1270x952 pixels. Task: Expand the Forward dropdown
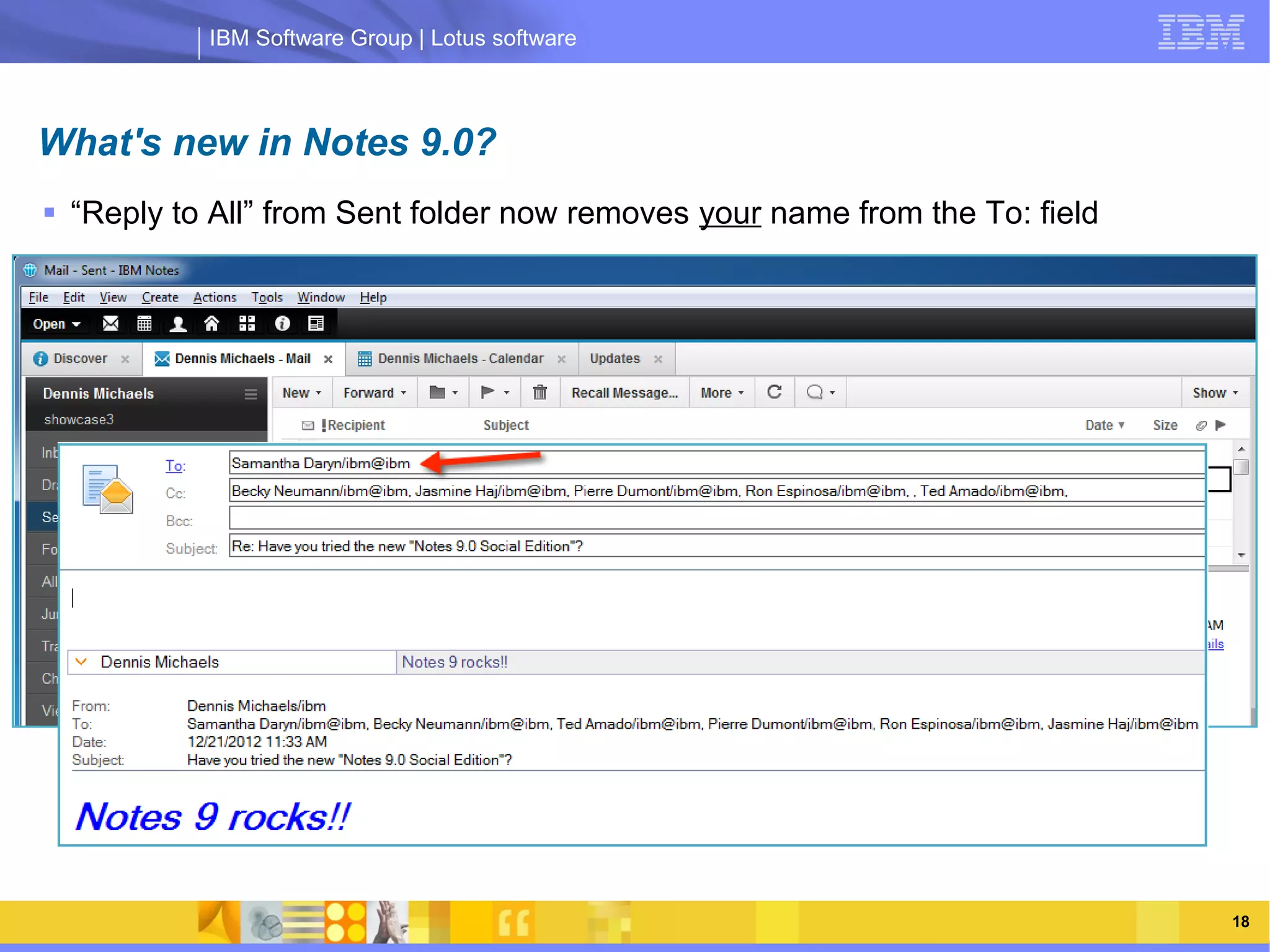click(375, 393)
